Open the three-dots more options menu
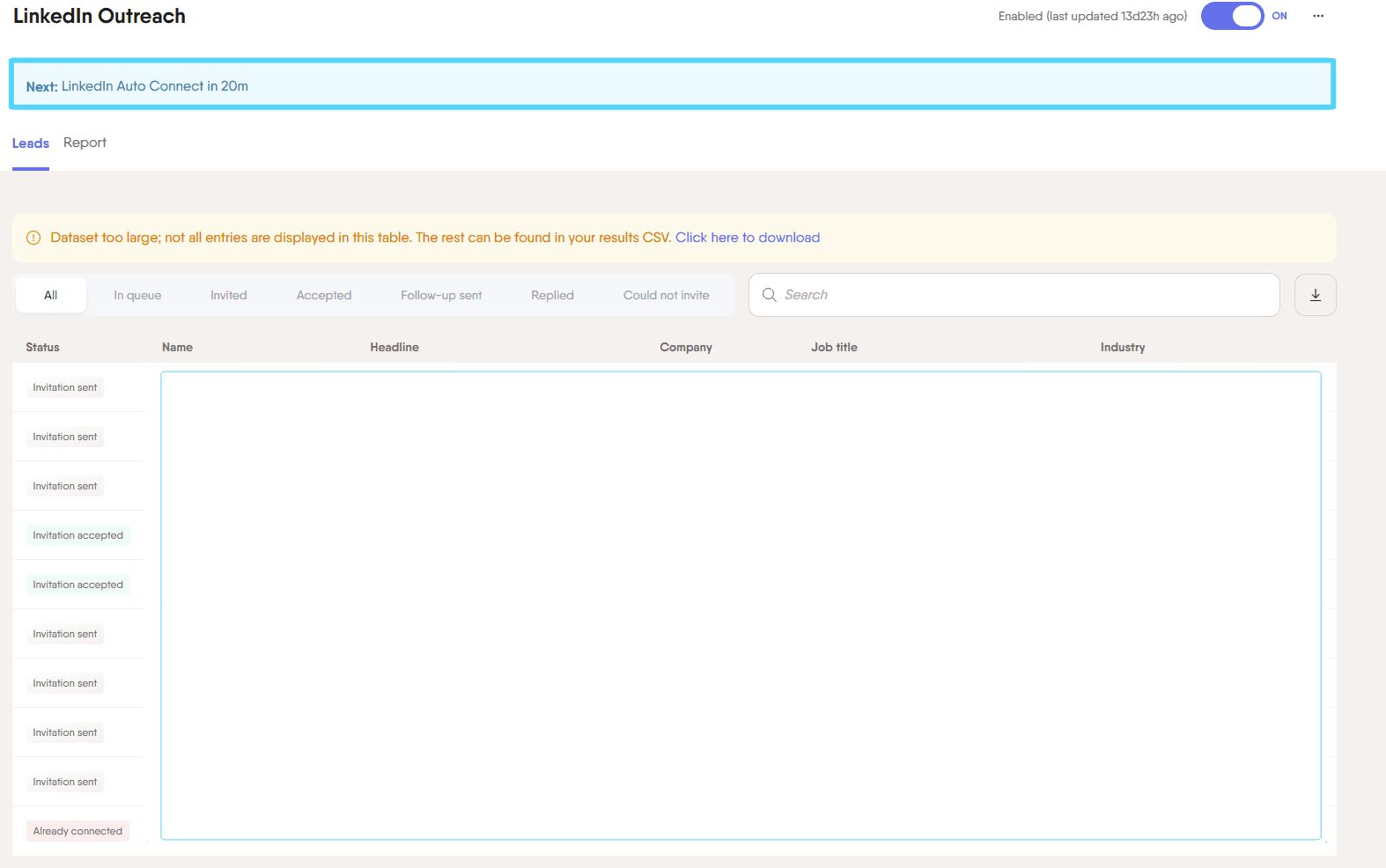The image size is (1386, 868). click(1317, 16)
